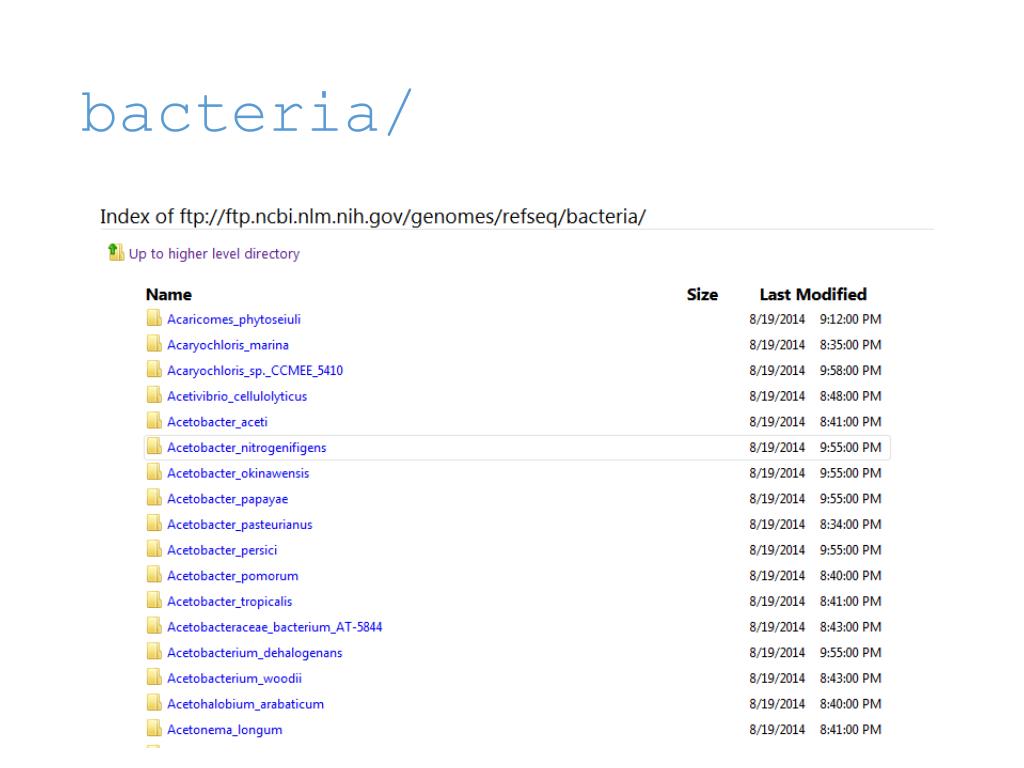1024x768 pixels.
Task: Open the Acetobacter_persici directory link
Action: (222, 550)
